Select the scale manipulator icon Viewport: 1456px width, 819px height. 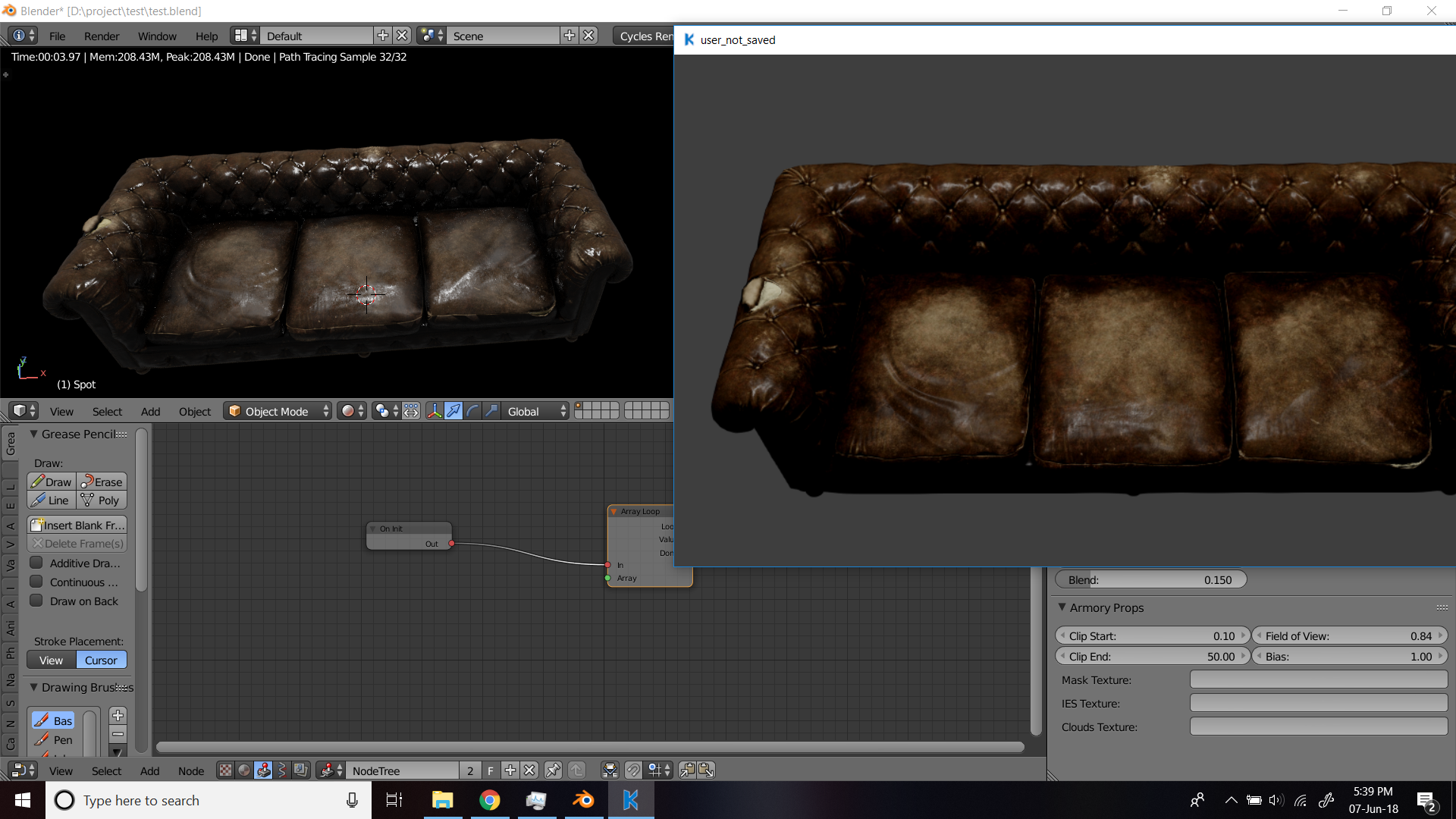click(491, 411)
